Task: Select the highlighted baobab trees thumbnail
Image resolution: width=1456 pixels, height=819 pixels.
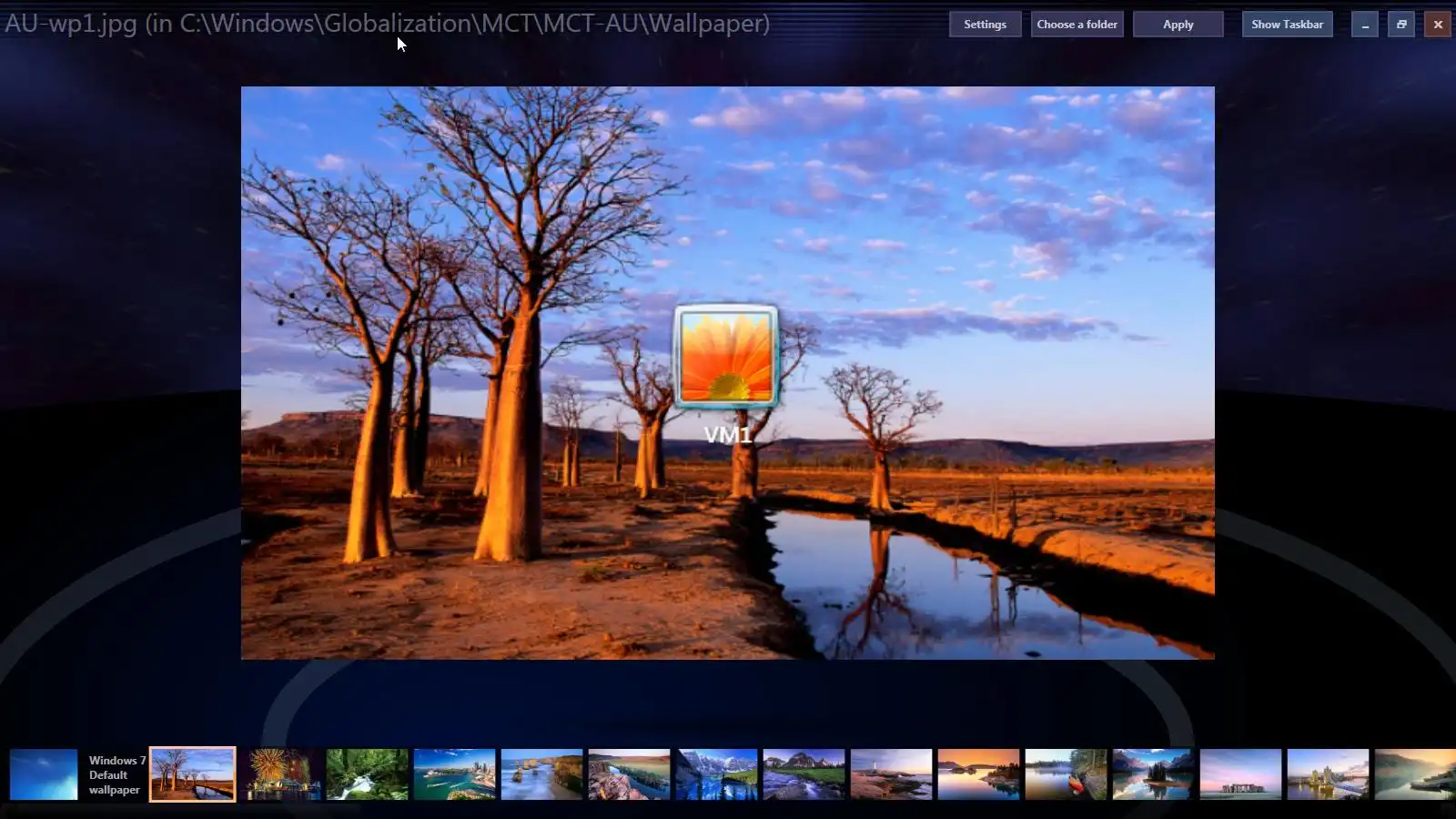Action: tap(192, 774)
